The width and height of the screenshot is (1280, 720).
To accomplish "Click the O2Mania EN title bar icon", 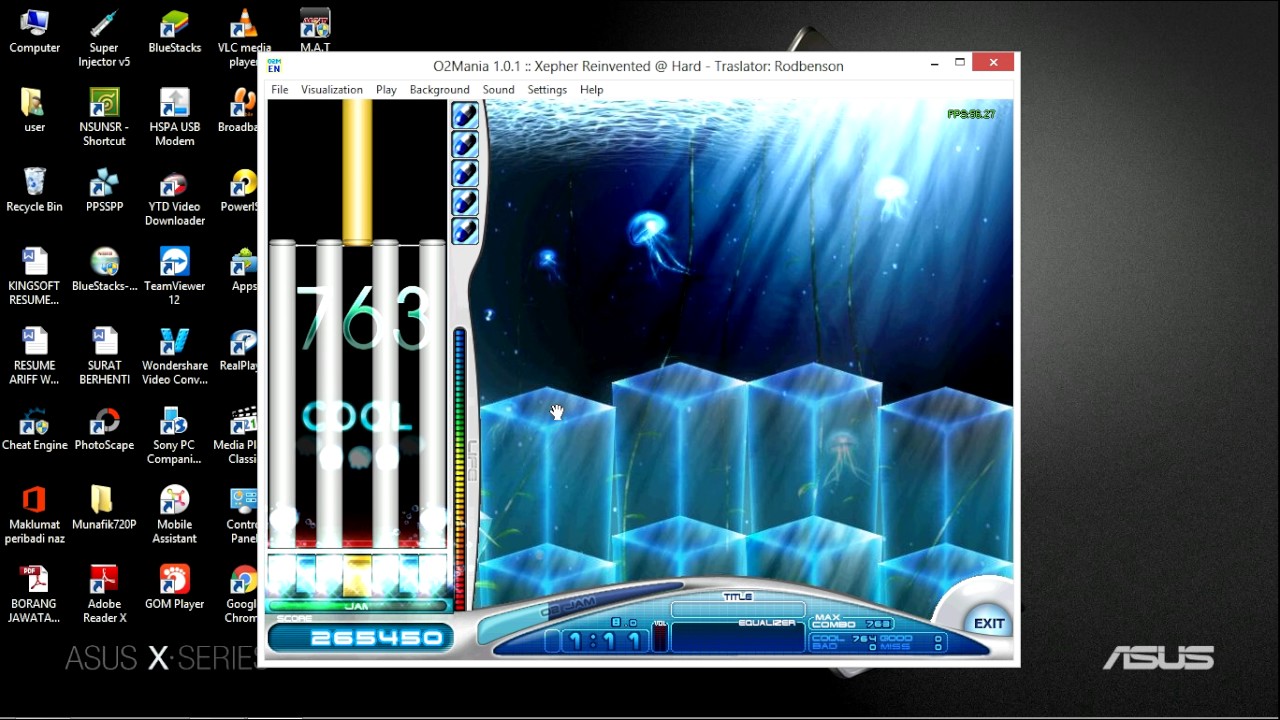I will click(274, 66).
